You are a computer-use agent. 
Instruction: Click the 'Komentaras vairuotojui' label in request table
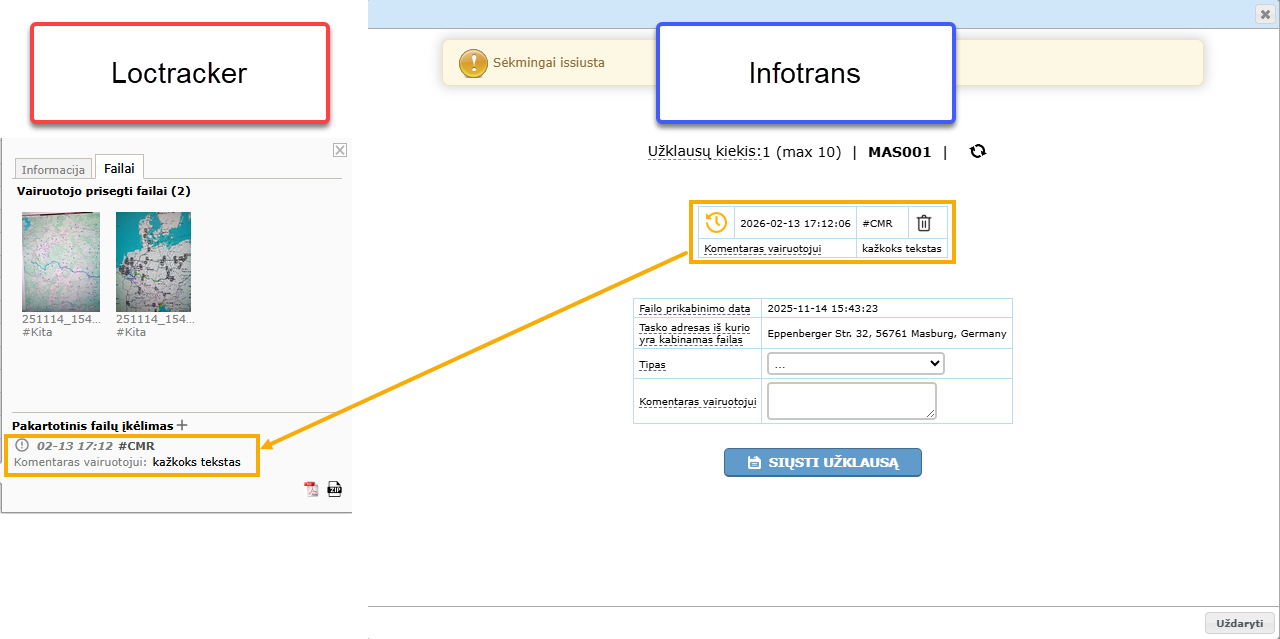762,248
